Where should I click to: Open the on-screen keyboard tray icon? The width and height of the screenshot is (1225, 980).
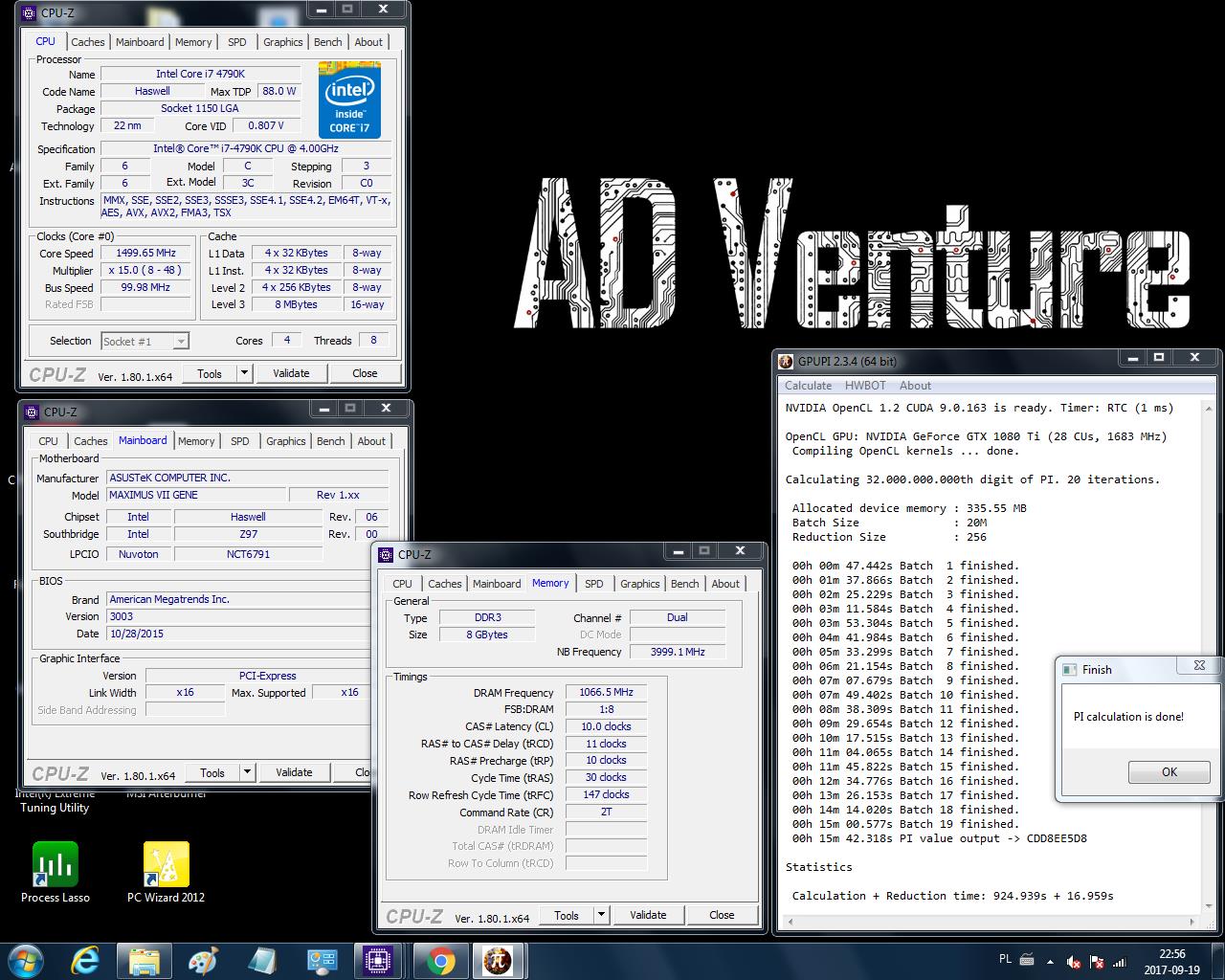pos(1027,960)
